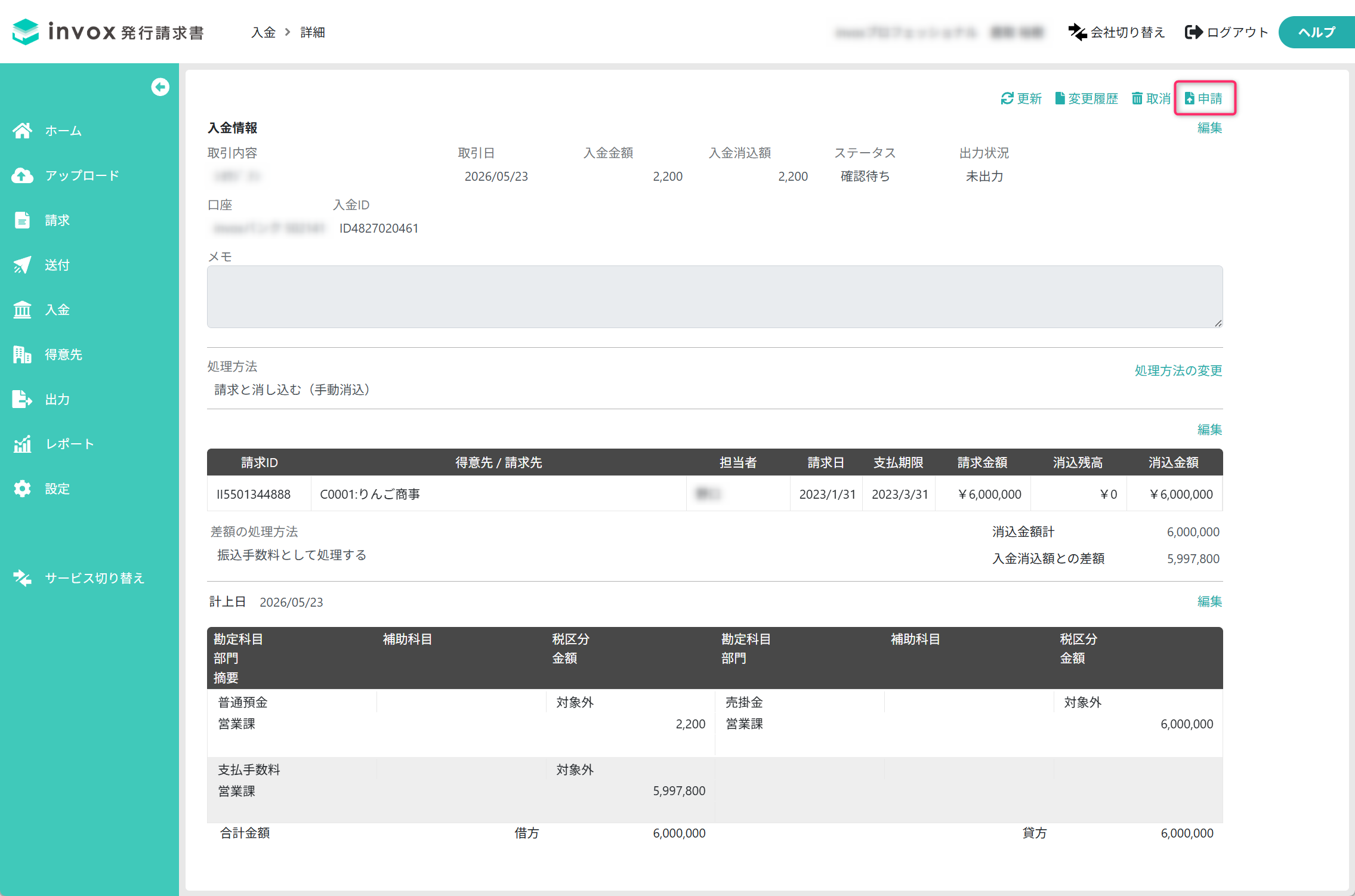Collapse the sidebar with the arrow icon

[160, 87]
